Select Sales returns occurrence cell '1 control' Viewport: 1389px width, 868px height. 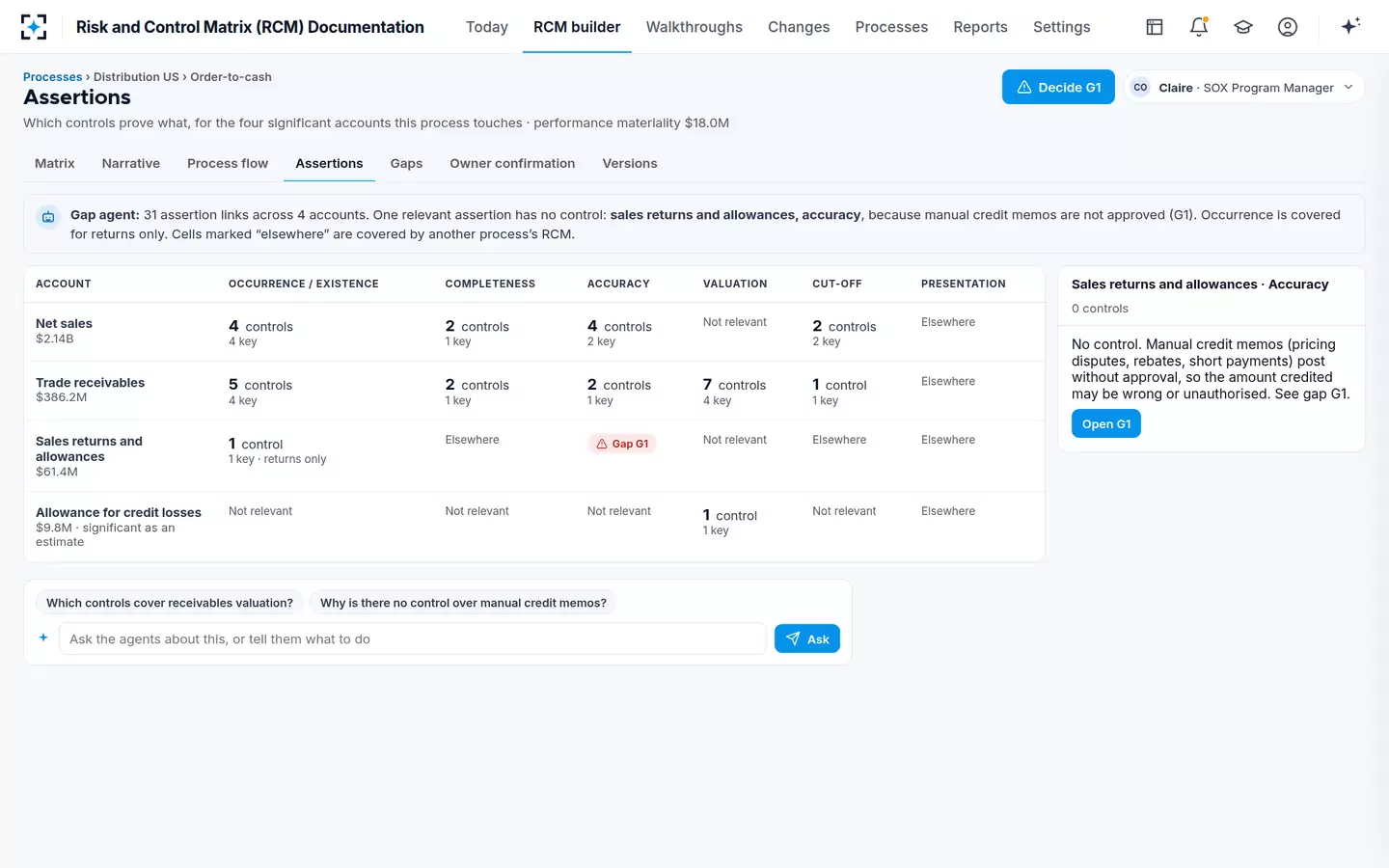(278, 450)
